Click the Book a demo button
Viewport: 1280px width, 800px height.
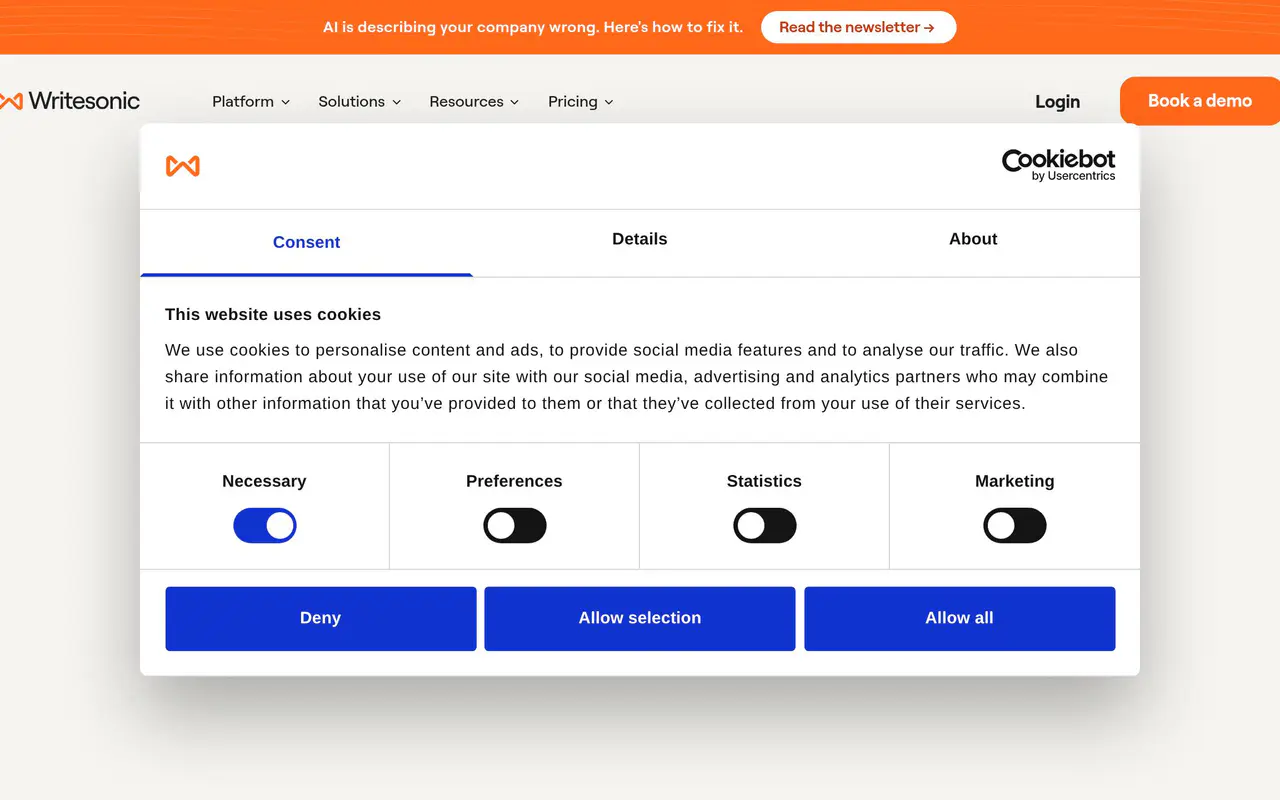point(1200,101)
